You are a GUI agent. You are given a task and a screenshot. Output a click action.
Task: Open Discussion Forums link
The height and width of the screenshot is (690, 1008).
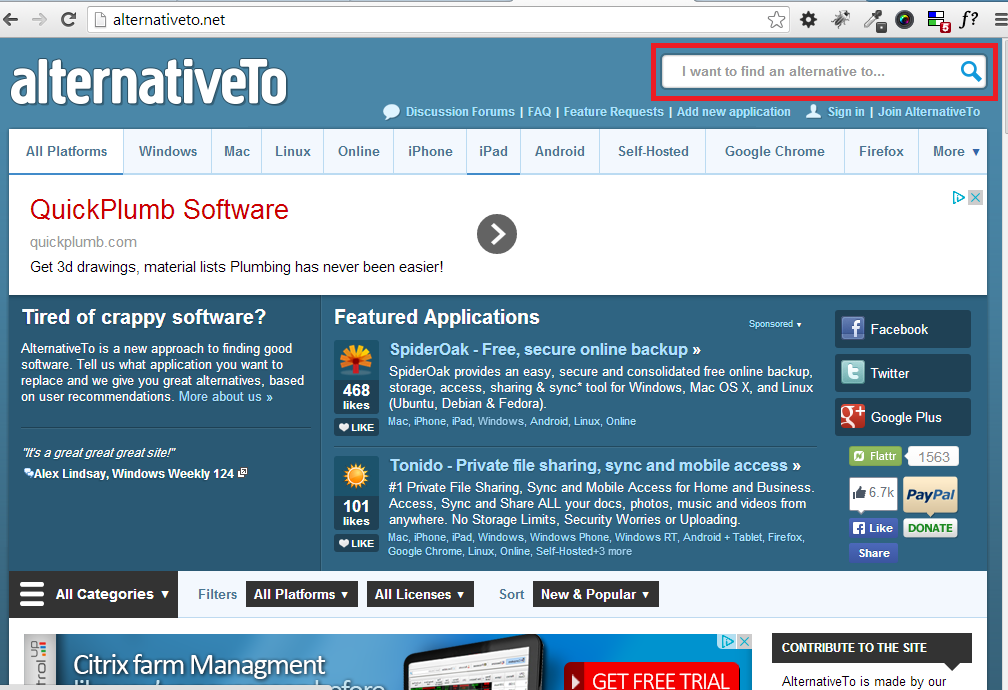pos(460,112)
